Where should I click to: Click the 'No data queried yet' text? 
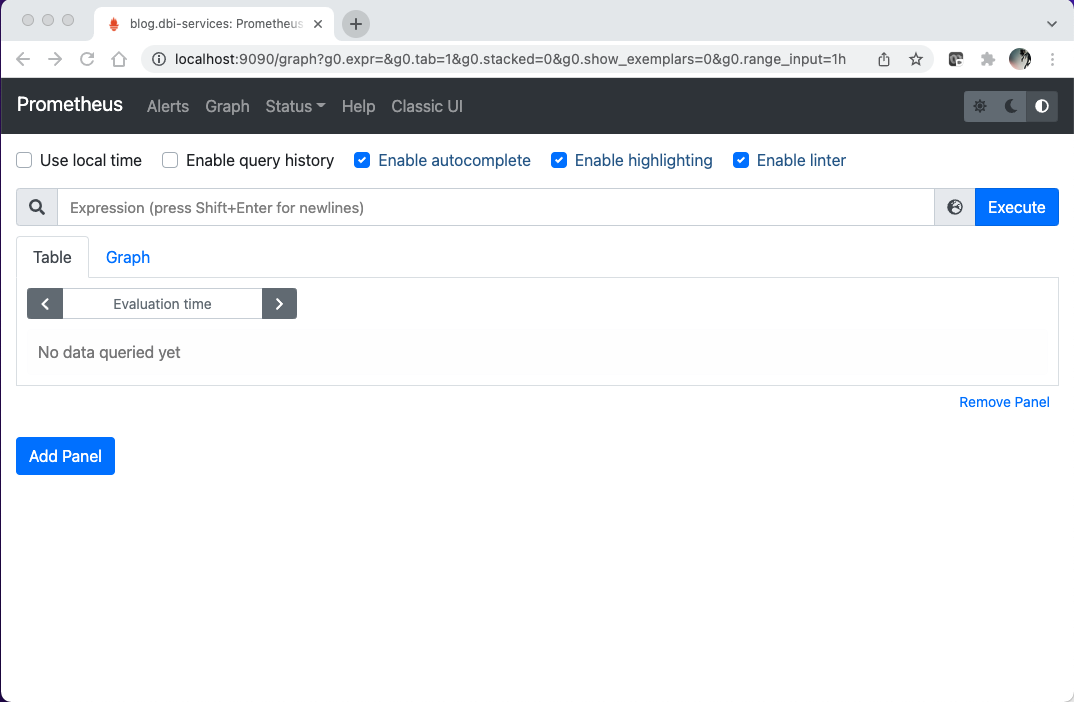(x=109, y=352)
